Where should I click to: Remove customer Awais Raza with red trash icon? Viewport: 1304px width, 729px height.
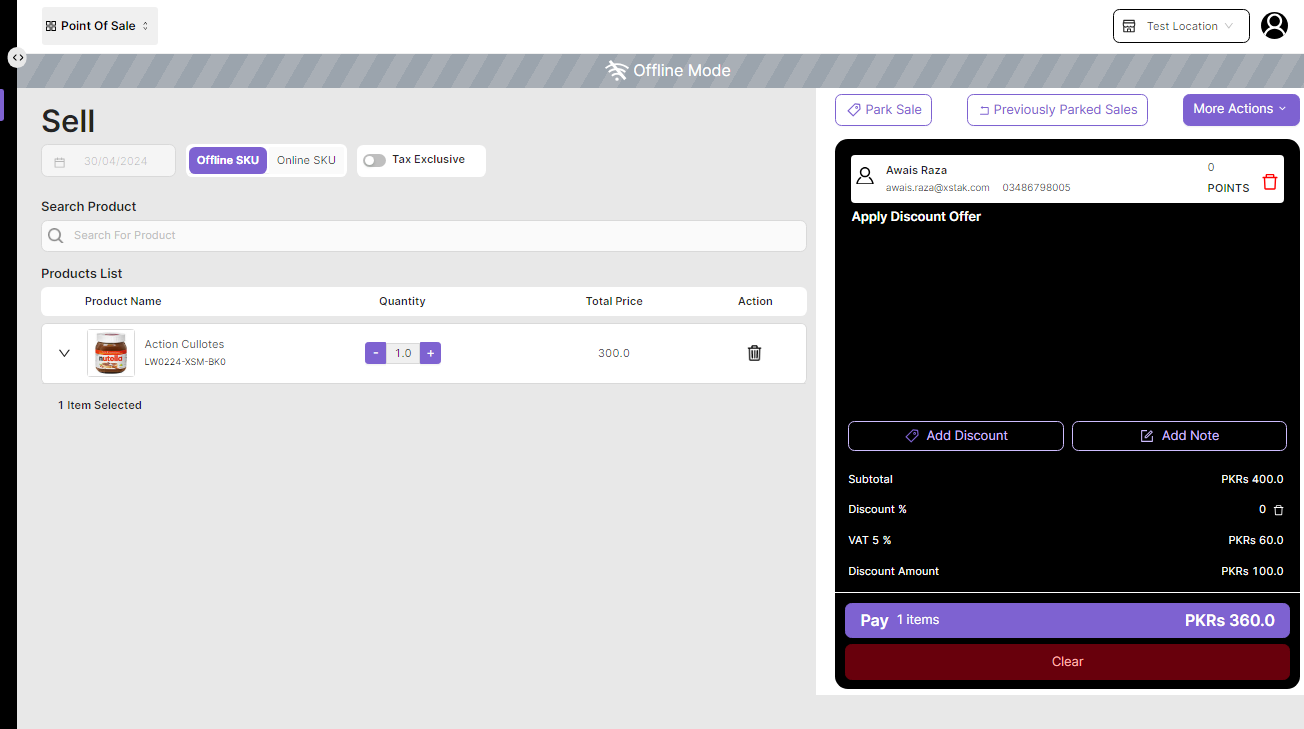click(1270, 182)
